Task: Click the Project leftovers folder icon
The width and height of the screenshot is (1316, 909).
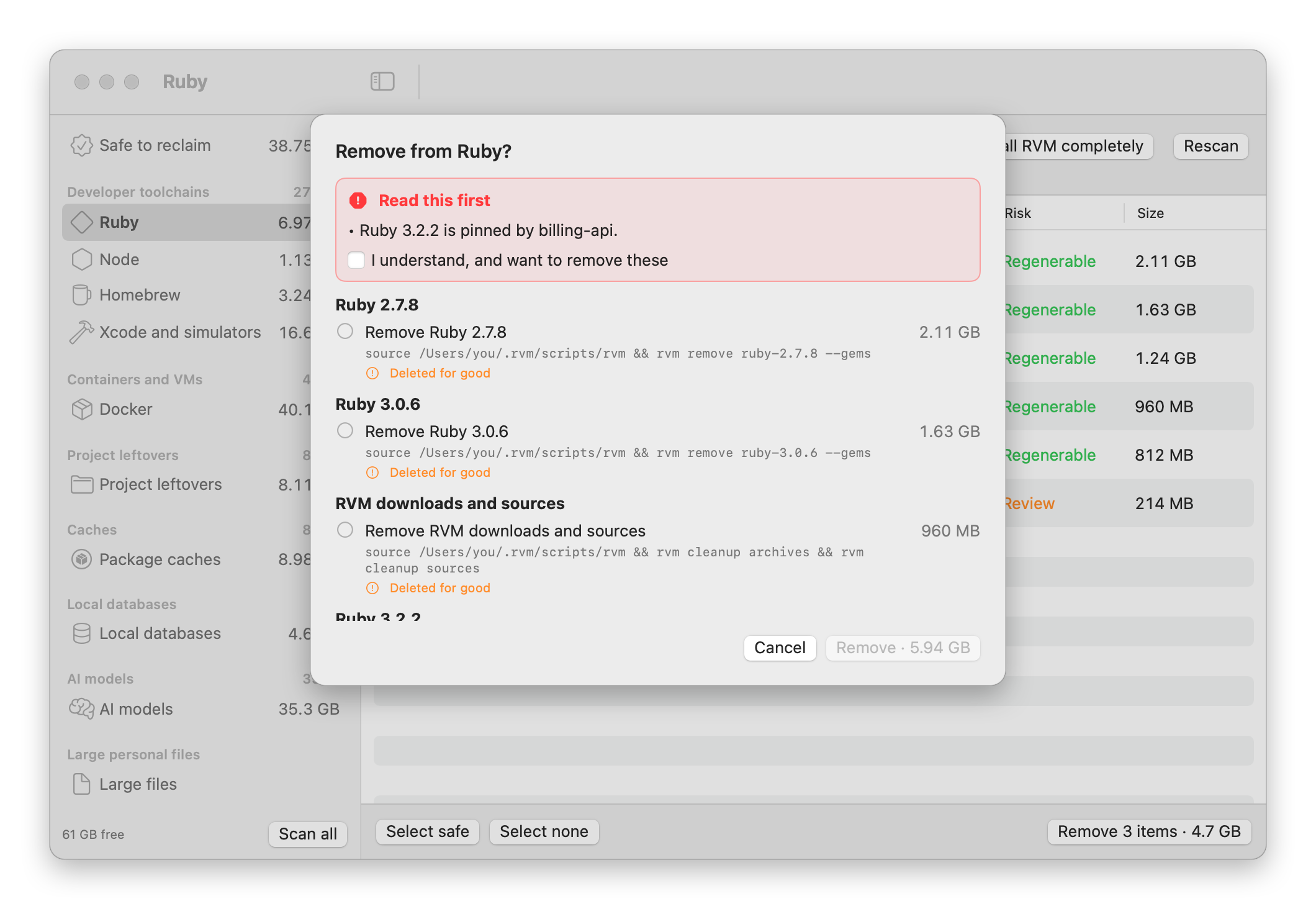Action: coord(81,484)
